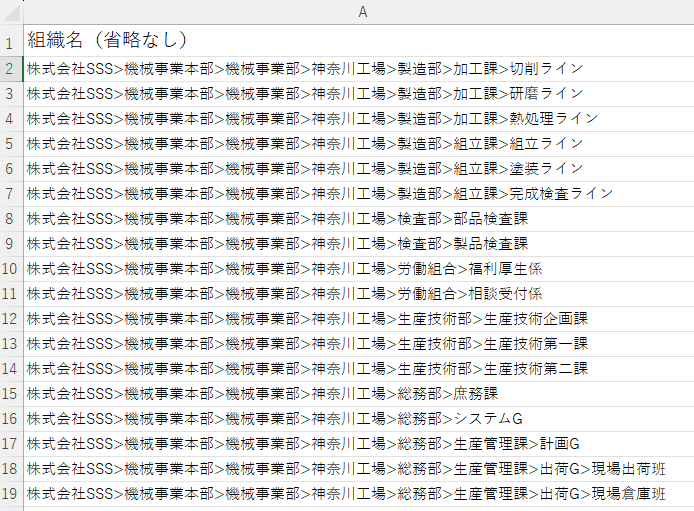Select row 11 header
The height and width of the screenshot is (511, 694).
[x=11, y=294]
